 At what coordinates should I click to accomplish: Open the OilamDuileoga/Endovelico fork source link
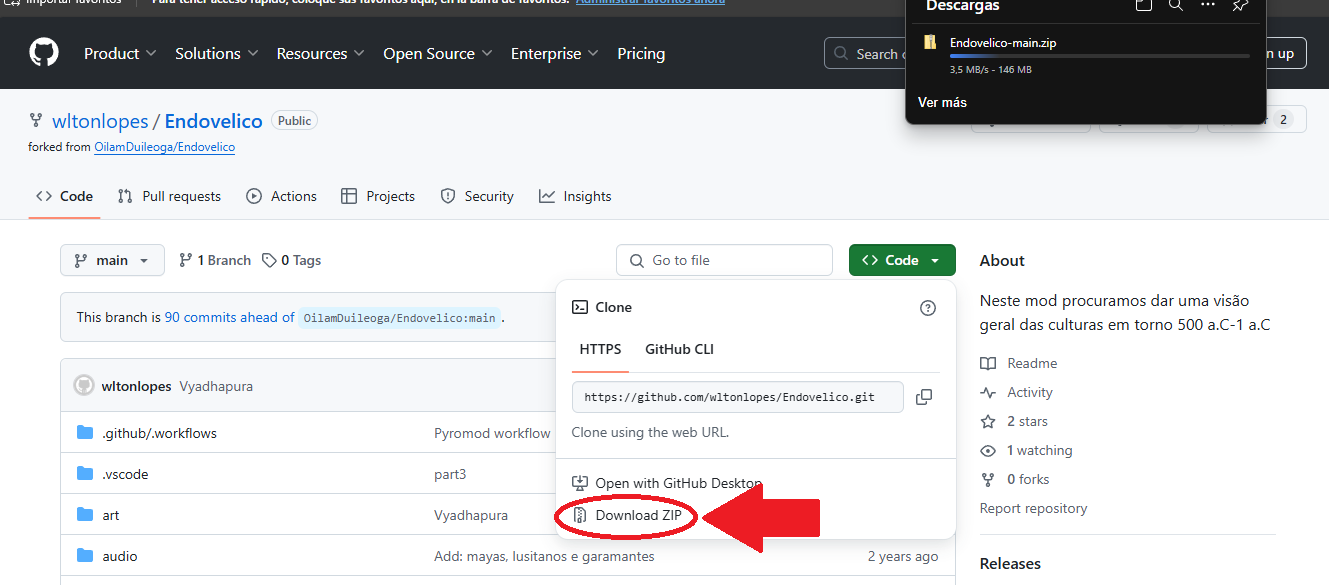tap(165, 147)
